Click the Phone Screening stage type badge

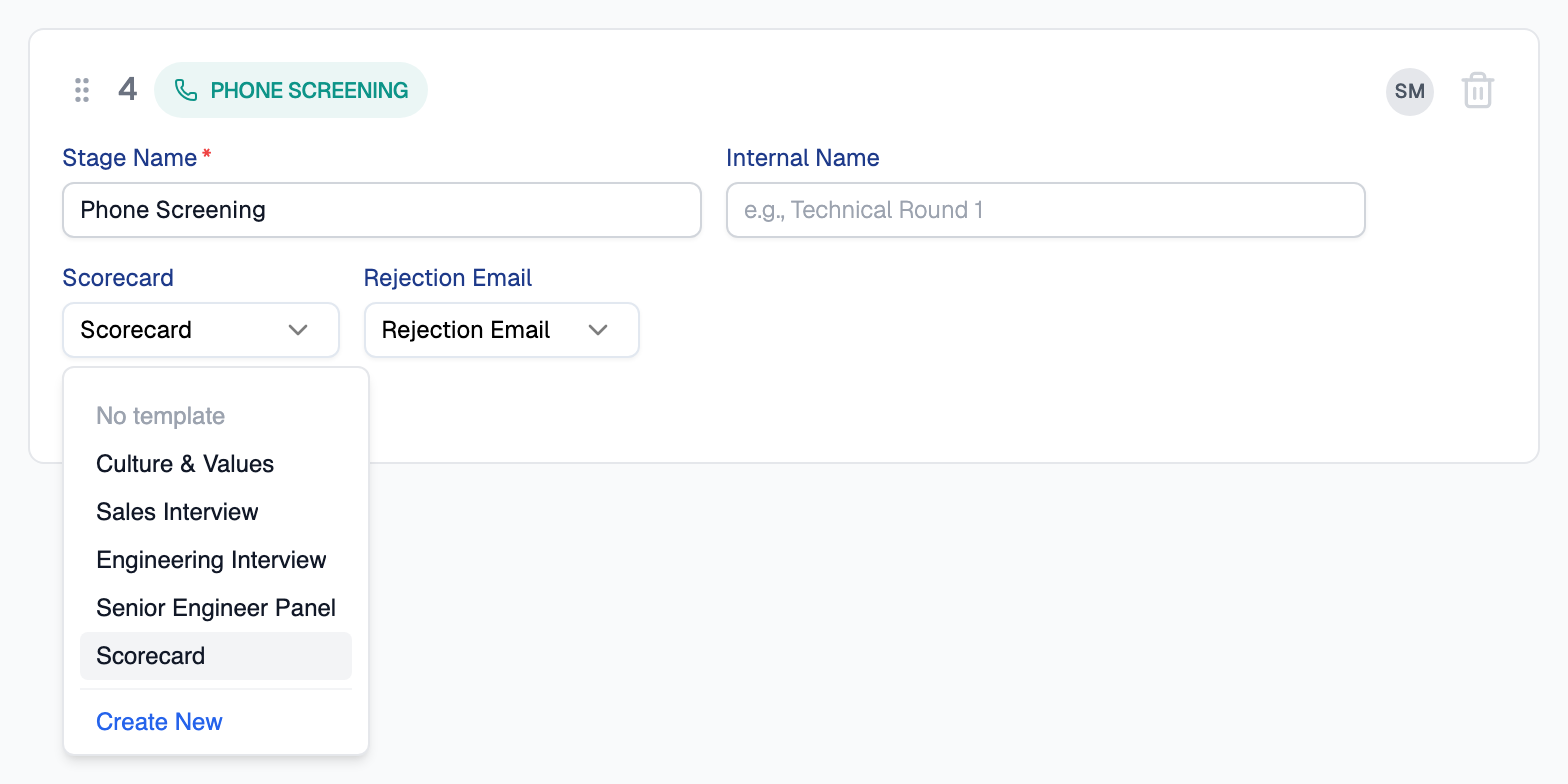point(291,90)
